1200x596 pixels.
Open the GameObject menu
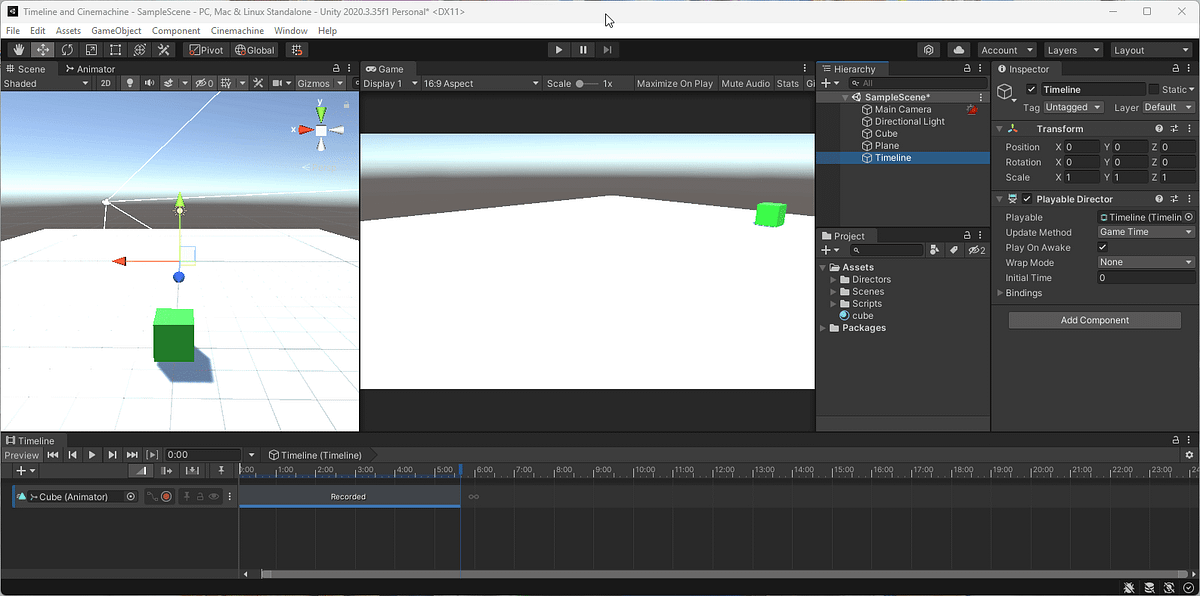click(115, 30)
